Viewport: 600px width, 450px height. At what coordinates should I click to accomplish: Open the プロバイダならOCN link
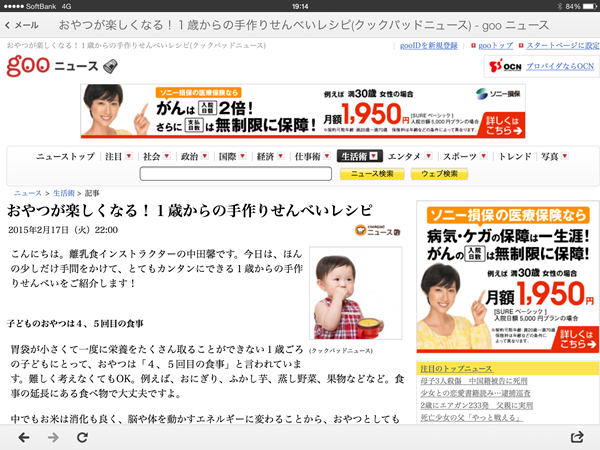560,66
